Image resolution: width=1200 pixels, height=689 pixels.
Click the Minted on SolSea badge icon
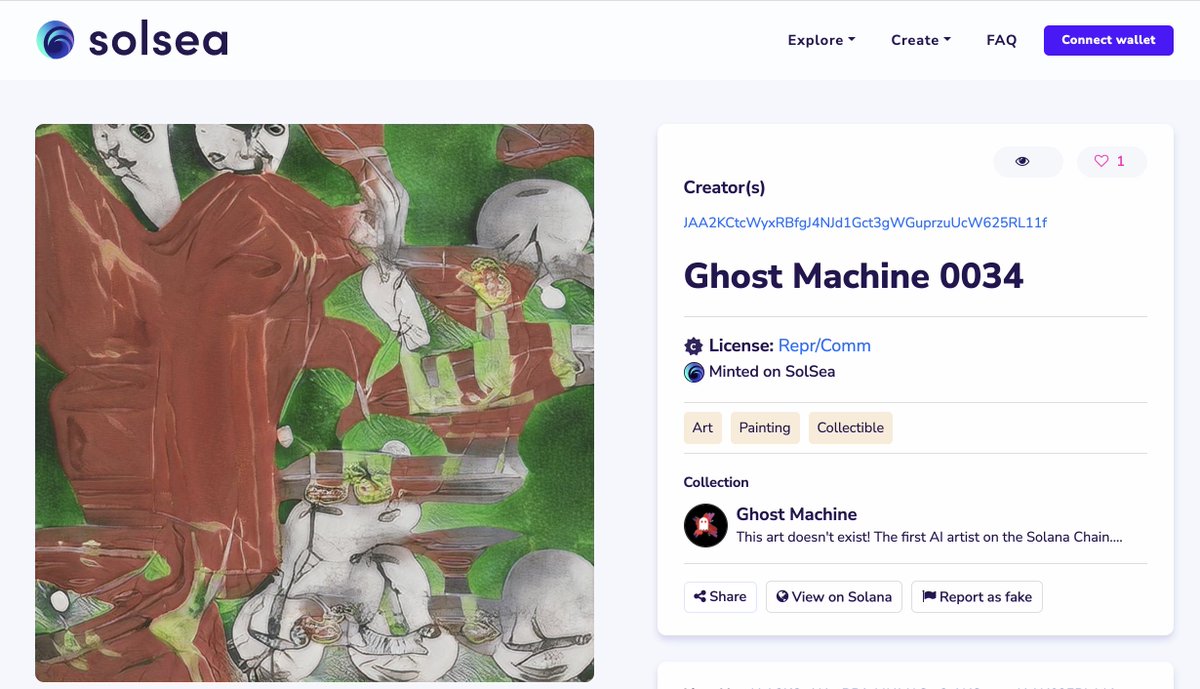click(x=693, y=372)
